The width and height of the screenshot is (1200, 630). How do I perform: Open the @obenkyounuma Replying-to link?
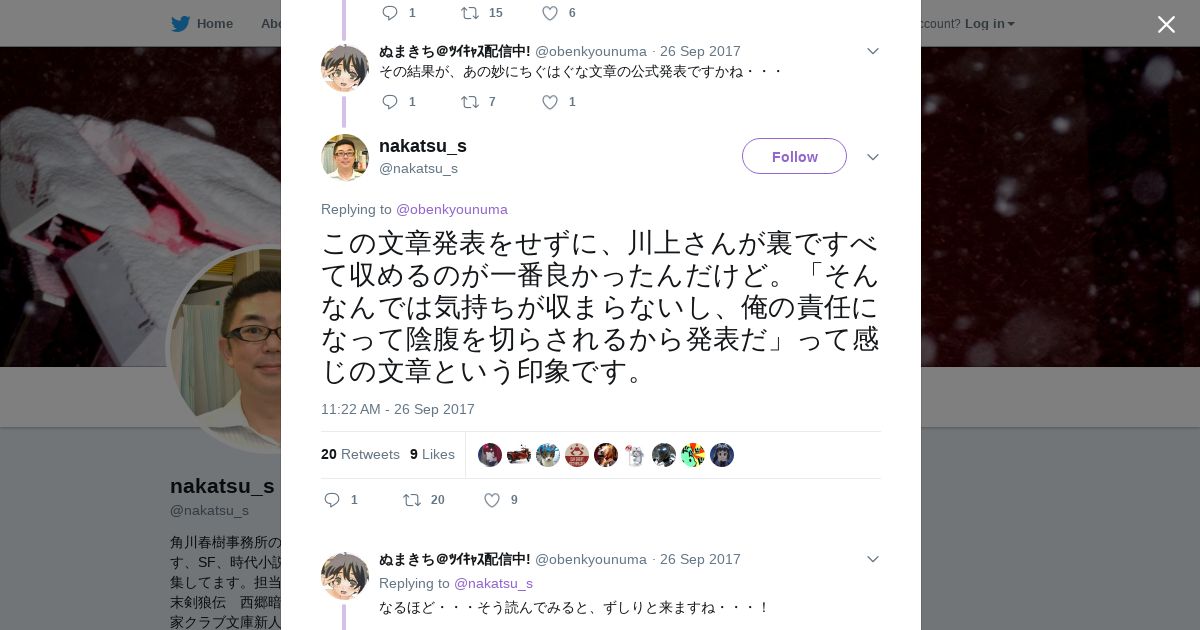point(452,209)
